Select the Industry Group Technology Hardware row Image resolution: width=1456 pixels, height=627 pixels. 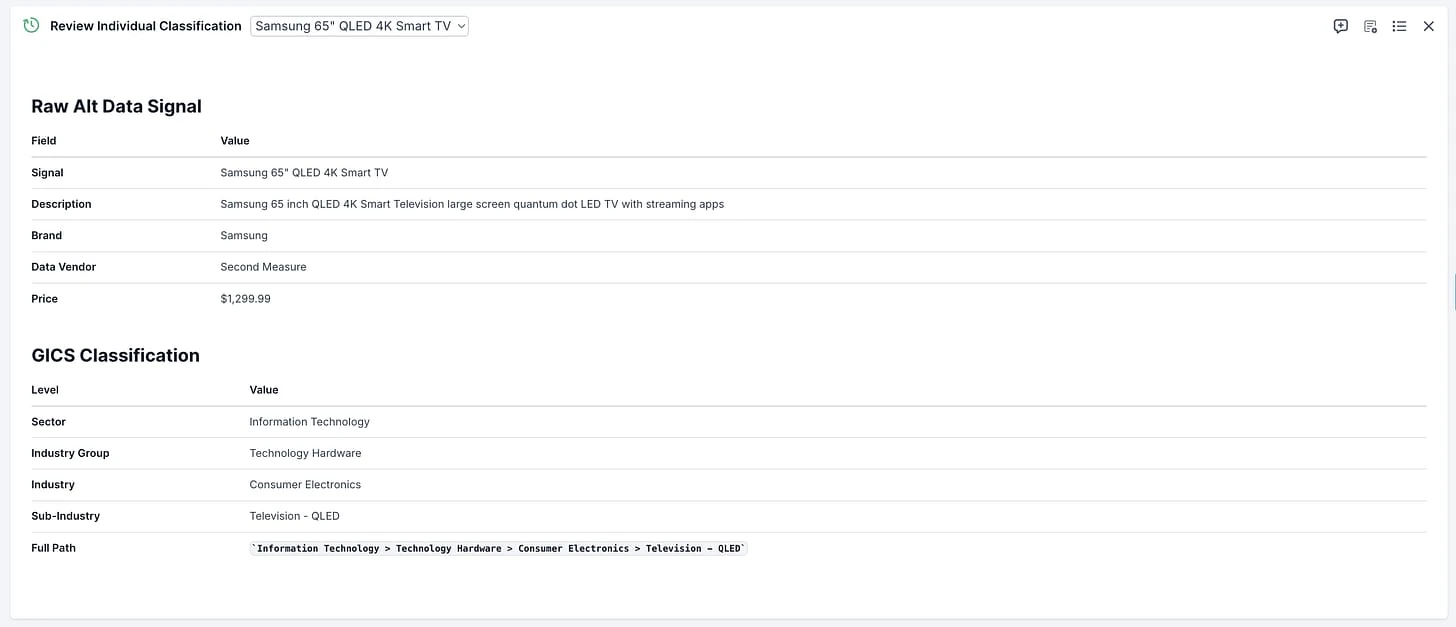[305, 453]
